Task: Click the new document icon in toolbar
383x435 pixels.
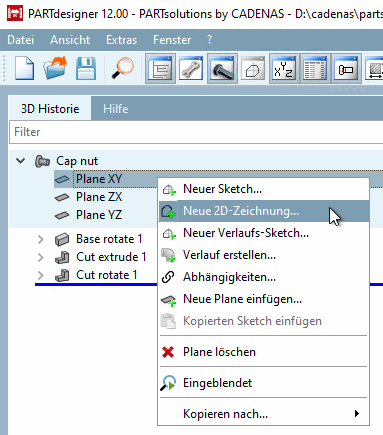Action: 25,68
